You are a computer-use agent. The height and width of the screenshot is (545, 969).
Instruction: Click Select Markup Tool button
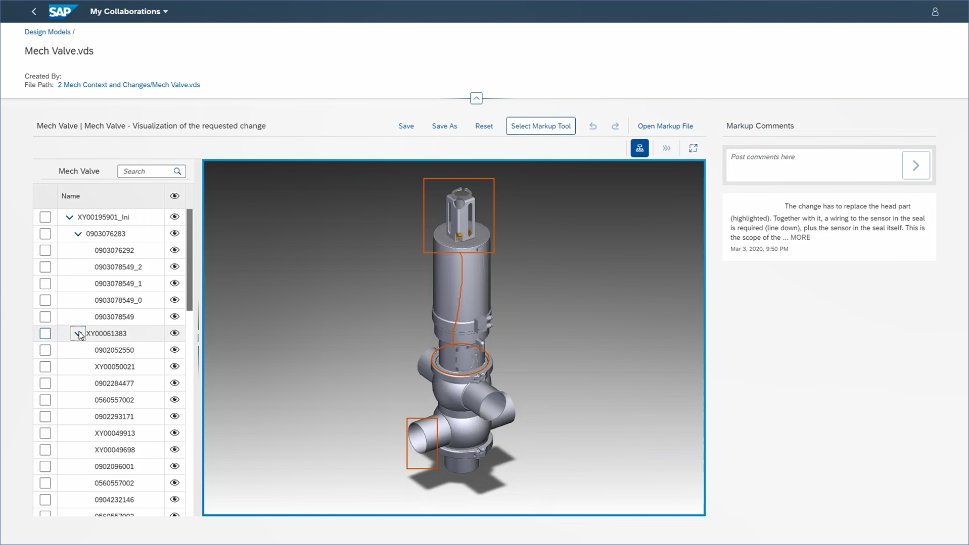540,126
